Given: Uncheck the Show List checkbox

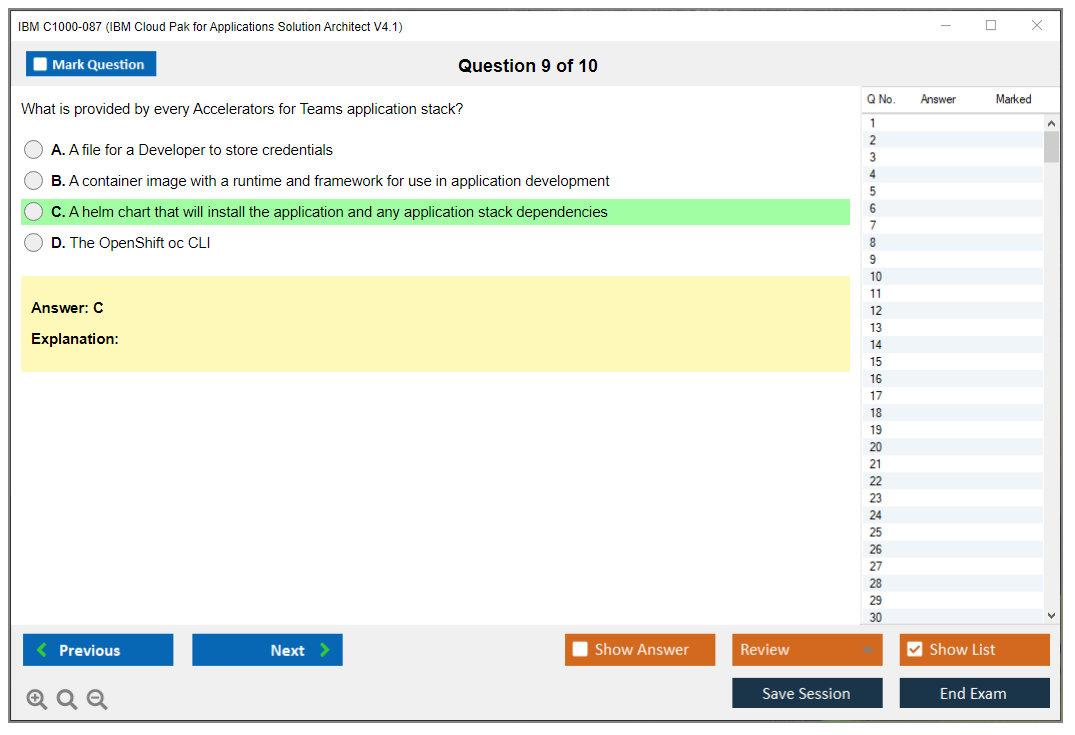Looking at the screenshot, I should pyautogui.click(x=914, y=650).
